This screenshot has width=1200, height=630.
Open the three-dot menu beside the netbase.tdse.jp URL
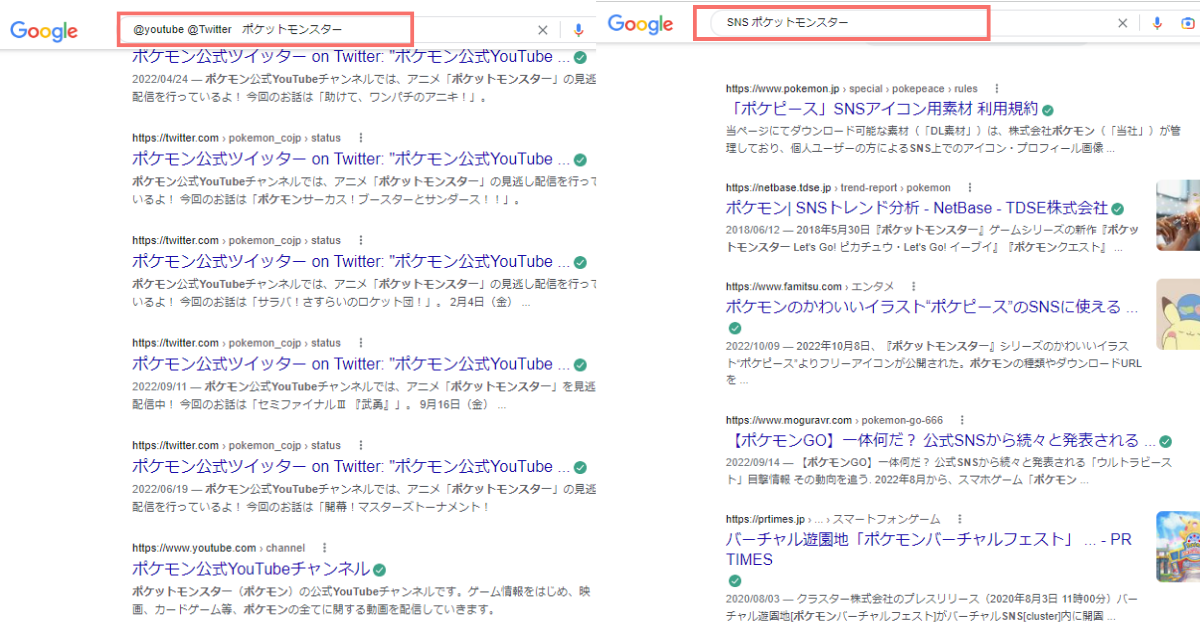[x=970, y=187]
